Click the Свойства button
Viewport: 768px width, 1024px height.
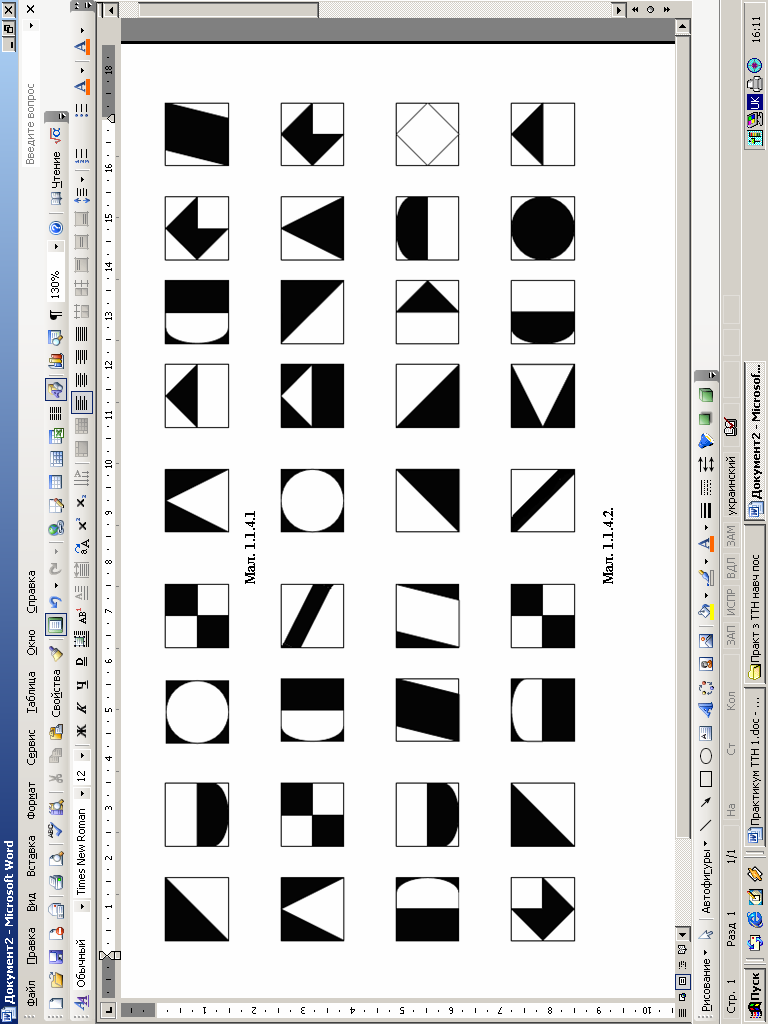pos(56,693)
